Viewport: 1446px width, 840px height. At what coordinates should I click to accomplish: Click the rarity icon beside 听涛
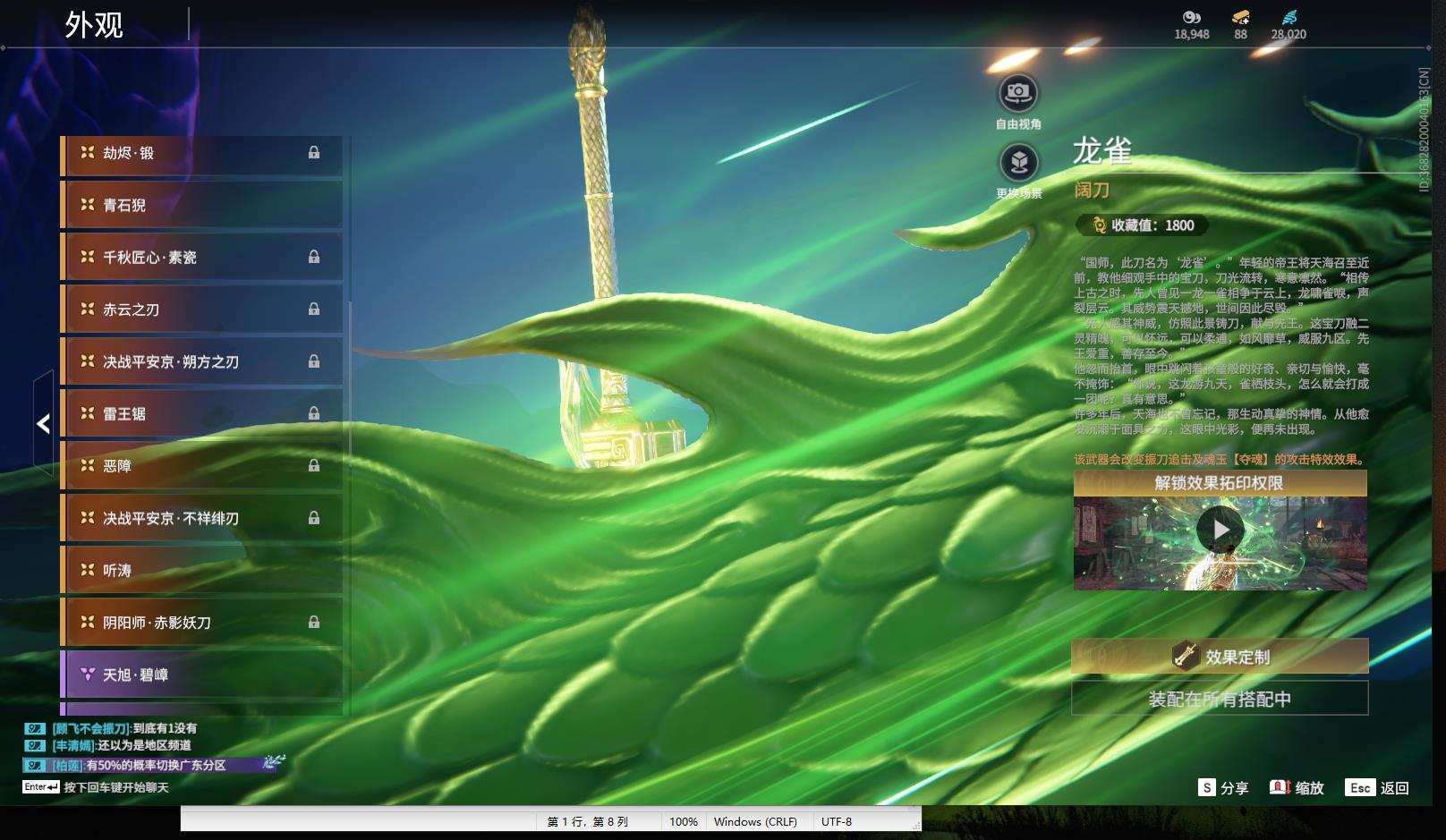coord(87,570)
